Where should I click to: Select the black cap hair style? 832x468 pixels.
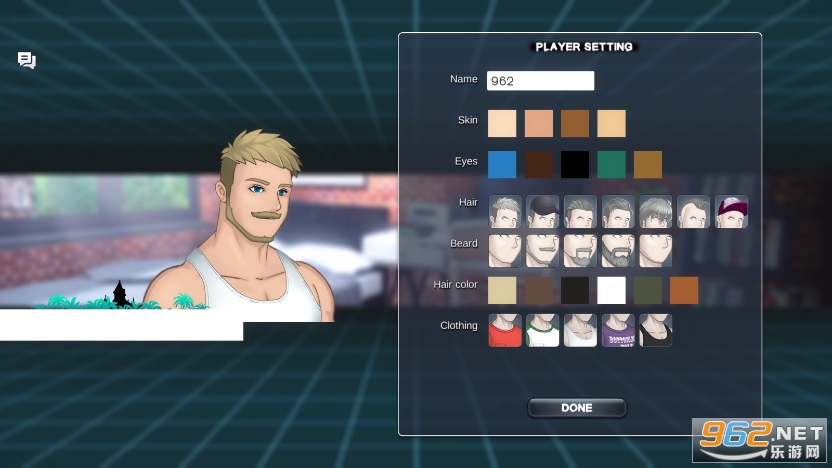(x=542, y=212)
